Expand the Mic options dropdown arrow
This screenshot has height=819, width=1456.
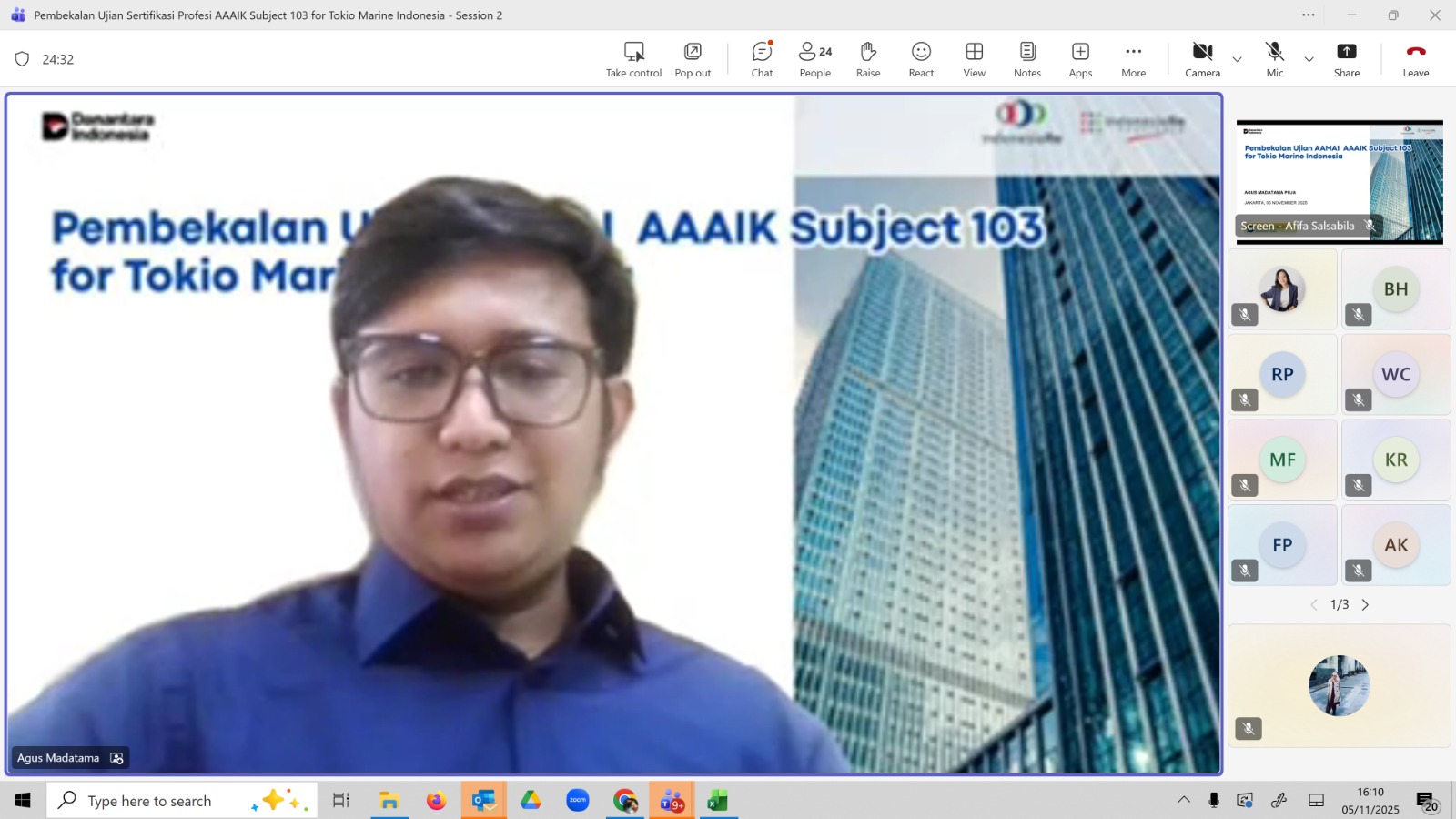click(x=1309, y=59)
